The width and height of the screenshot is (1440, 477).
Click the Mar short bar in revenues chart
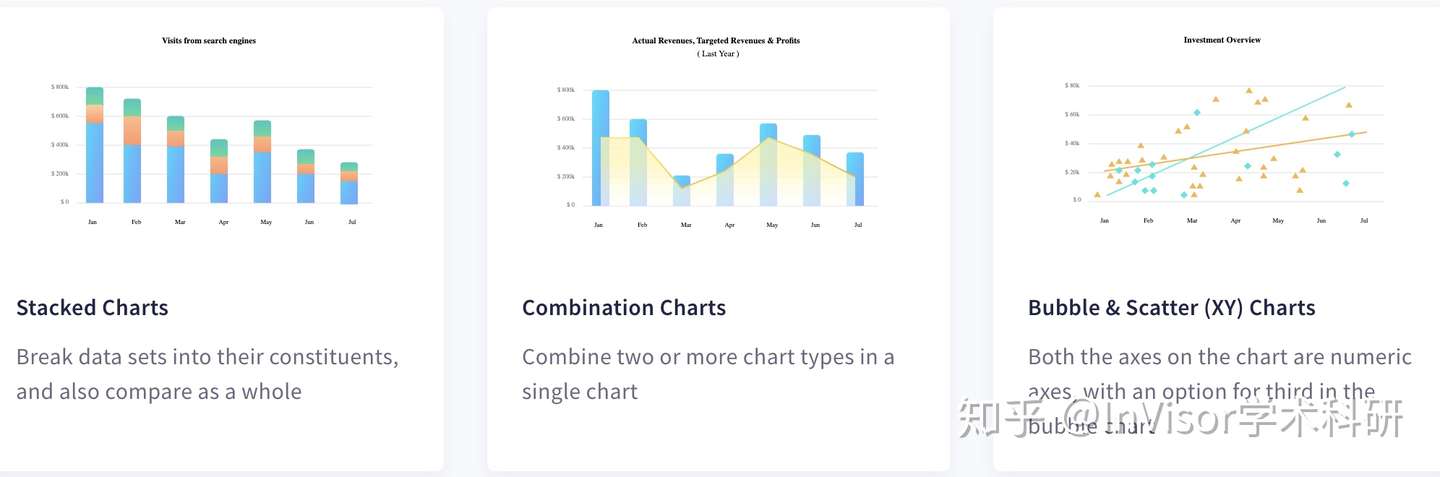(x=682, y=191)
